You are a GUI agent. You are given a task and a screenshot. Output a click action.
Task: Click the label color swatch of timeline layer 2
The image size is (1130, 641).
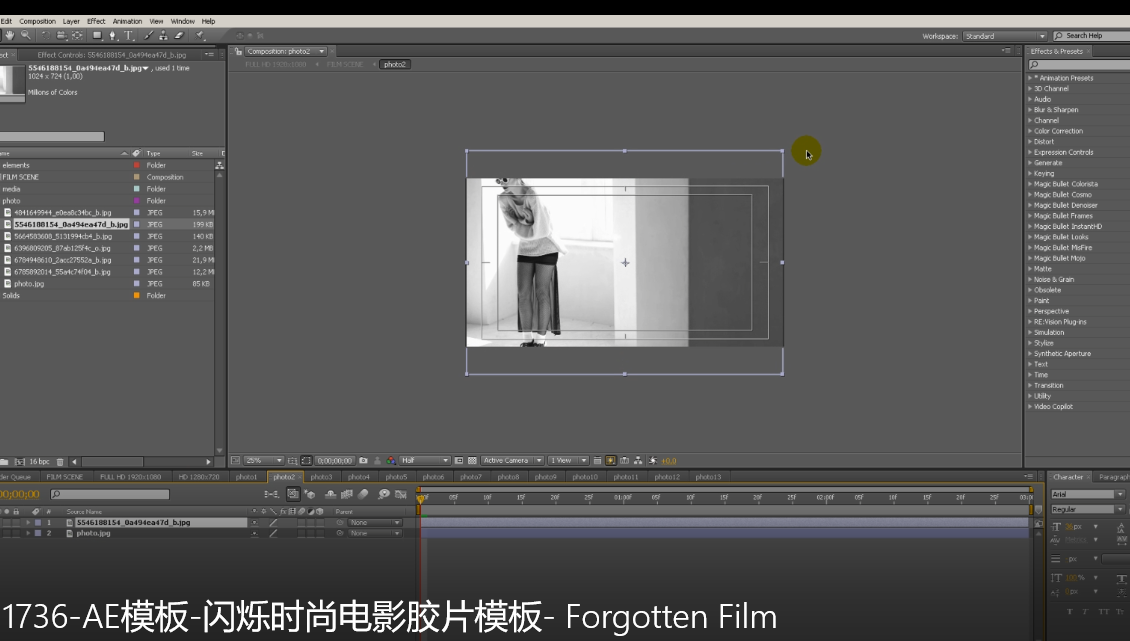click(37, 534)
